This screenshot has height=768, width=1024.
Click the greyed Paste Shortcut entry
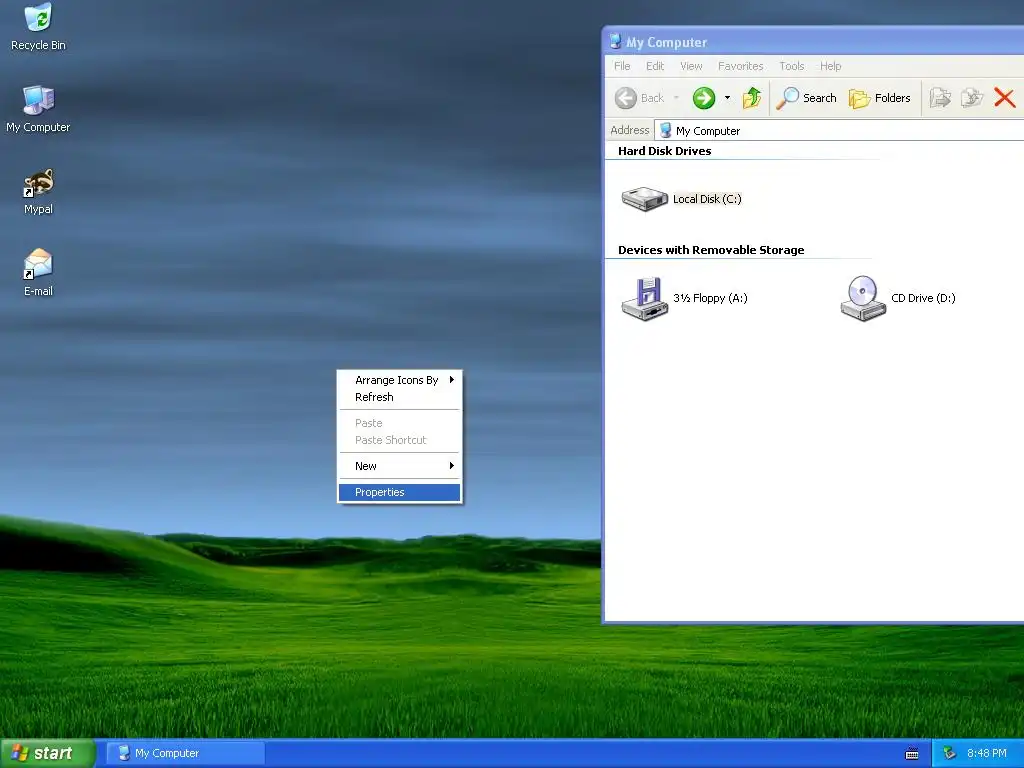[399, 440]
